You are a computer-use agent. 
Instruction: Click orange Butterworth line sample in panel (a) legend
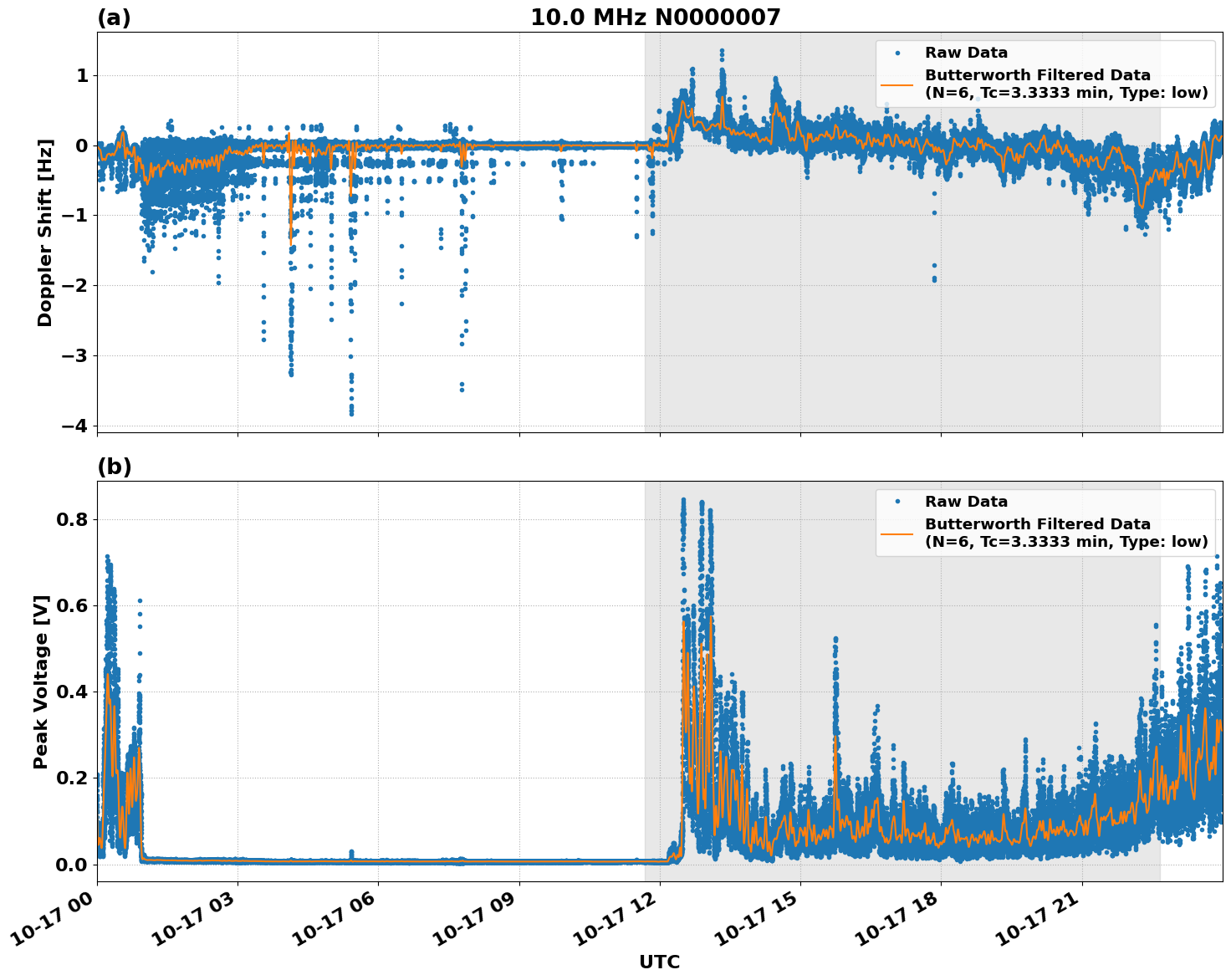click(897, 84)
